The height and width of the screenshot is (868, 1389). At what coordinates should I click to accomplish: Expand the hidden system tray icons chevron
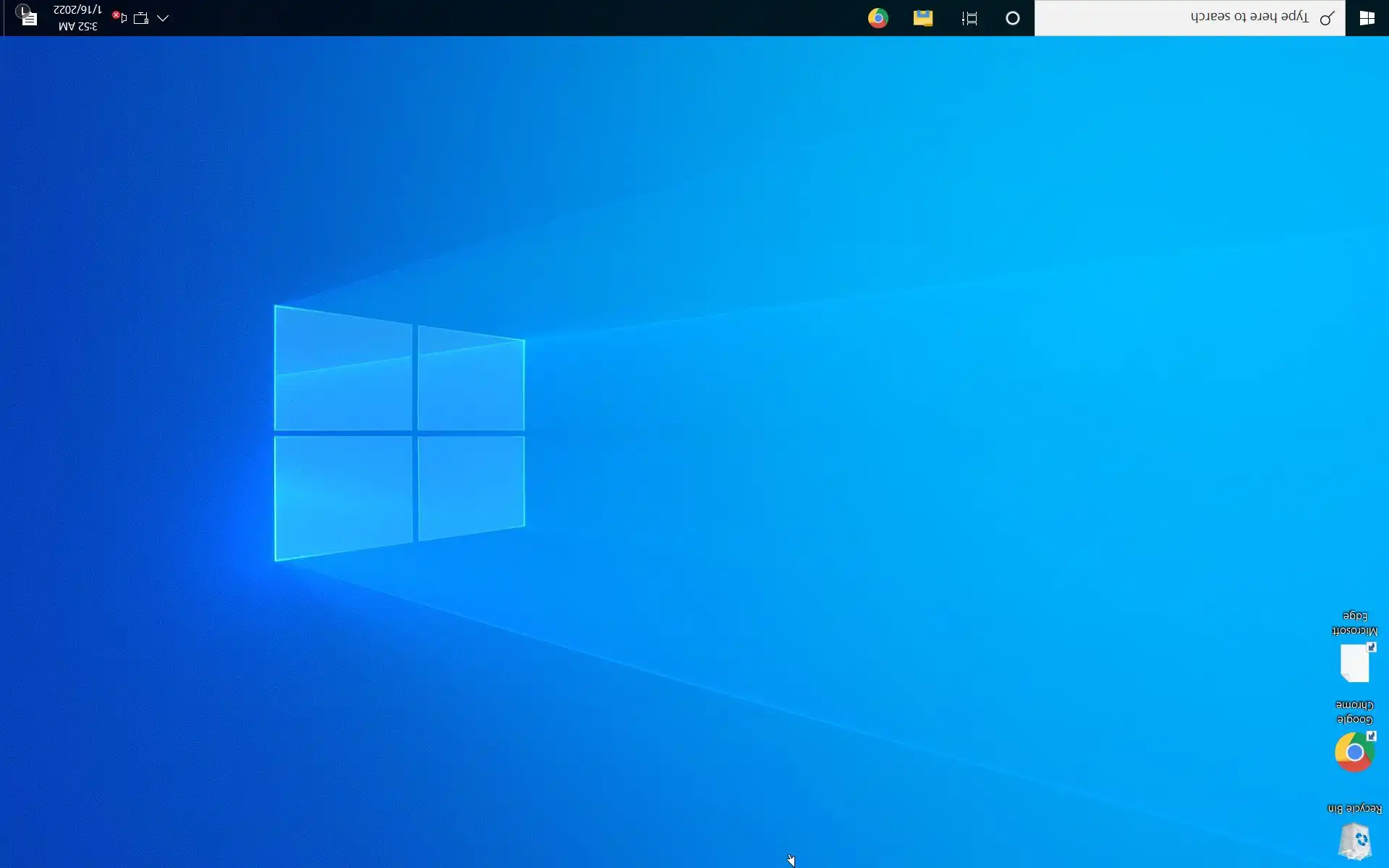pyautogui.click(x=163, y=18)
